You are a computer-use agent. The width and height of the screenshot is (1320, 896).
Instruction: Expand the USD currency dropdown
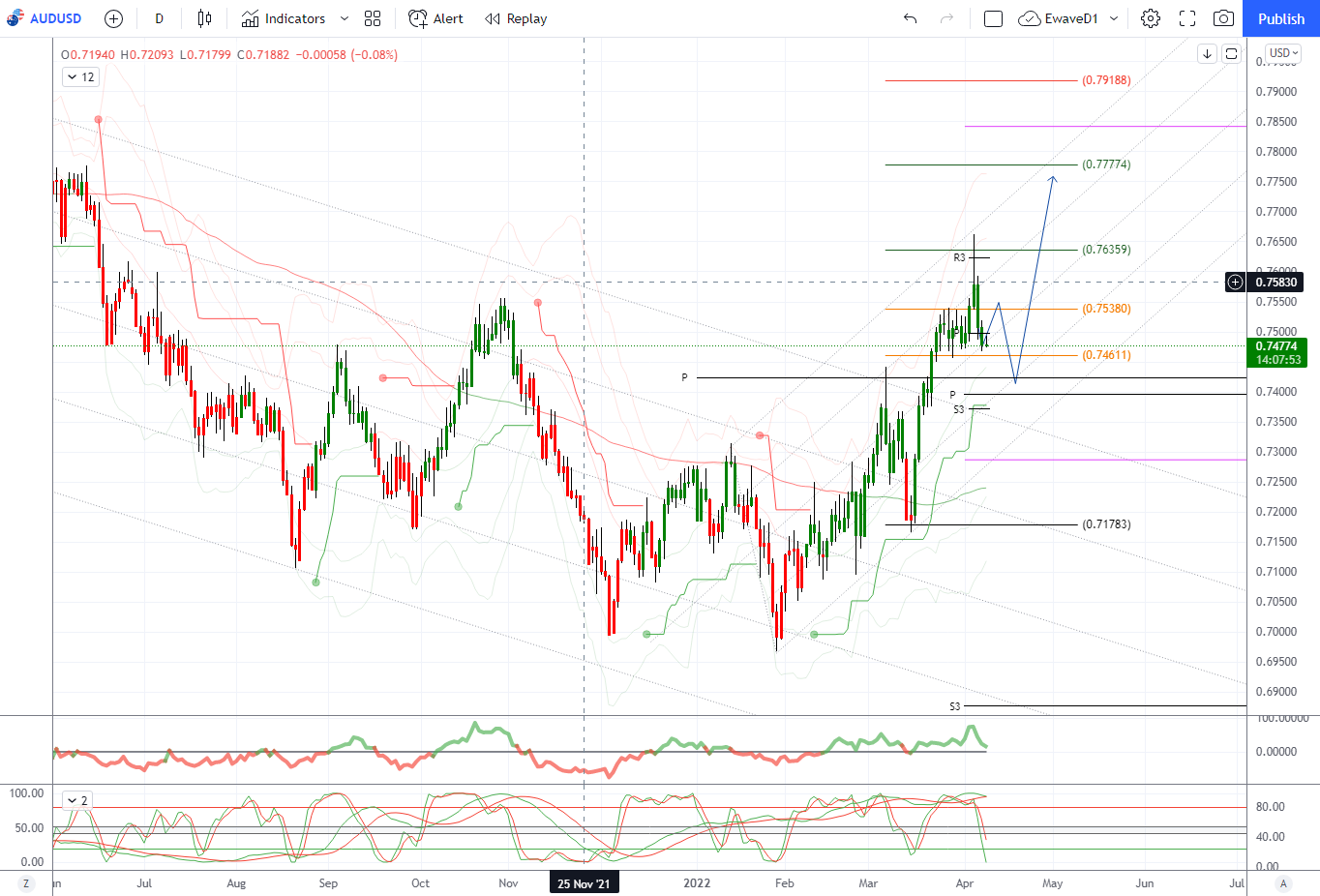(1284, 53)
